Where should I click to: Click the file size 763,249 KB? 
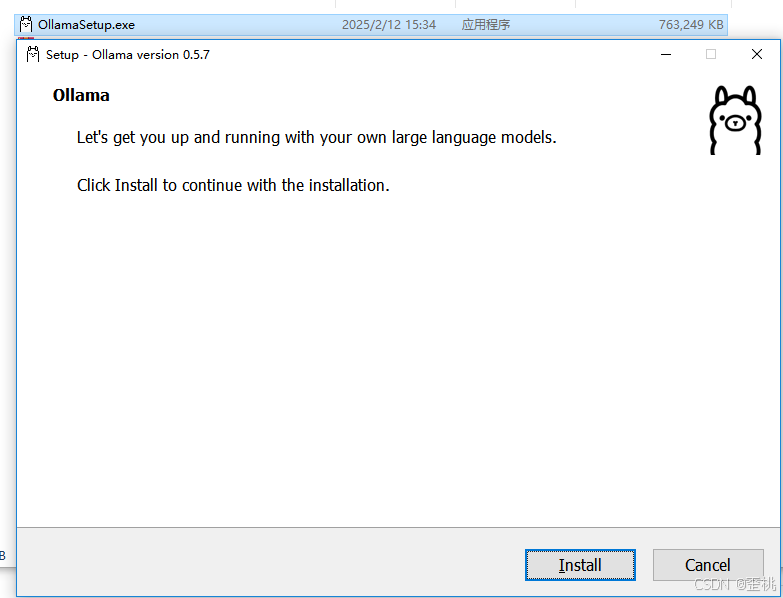pyautogui.click(x=691, y=24)
